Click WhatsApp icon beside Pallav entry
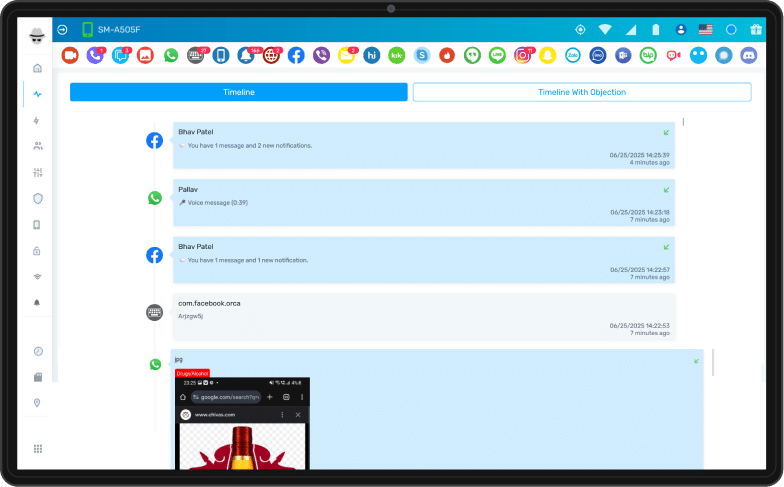This screenshot has height=487, width=784. (154, 198)
